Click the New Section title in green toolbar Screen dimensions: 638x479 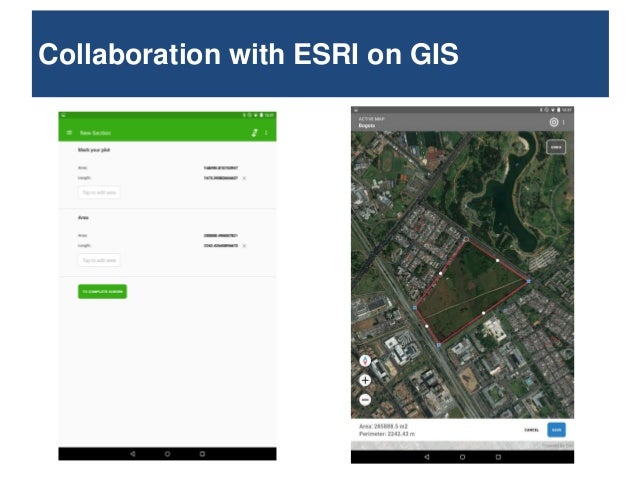95,133
